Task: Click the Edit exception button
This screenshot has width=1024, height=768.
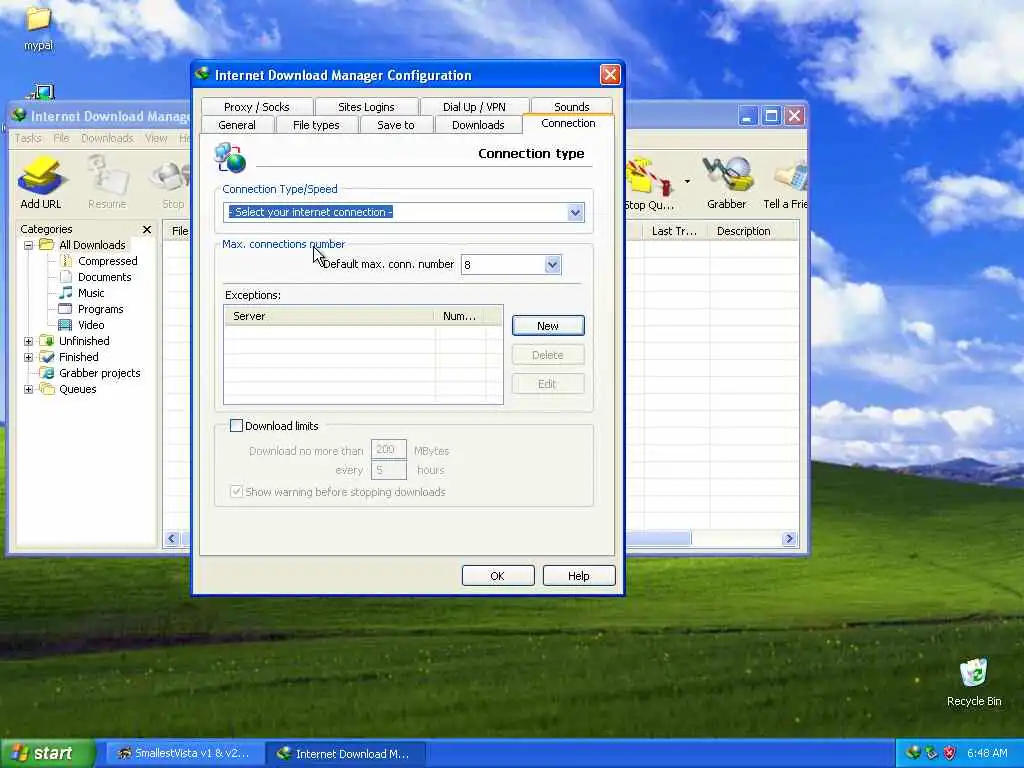Action: tap(548, 384)
